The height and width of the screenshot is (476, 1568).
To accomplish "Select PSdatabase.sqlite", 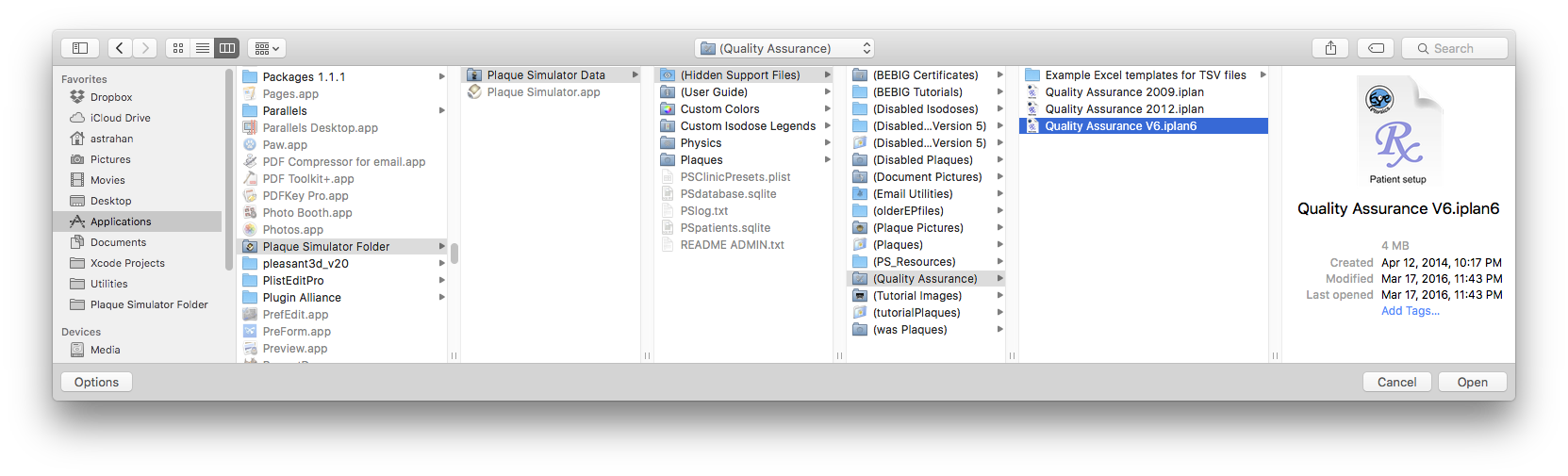I will pyautogui.click(x=728, y=194).
